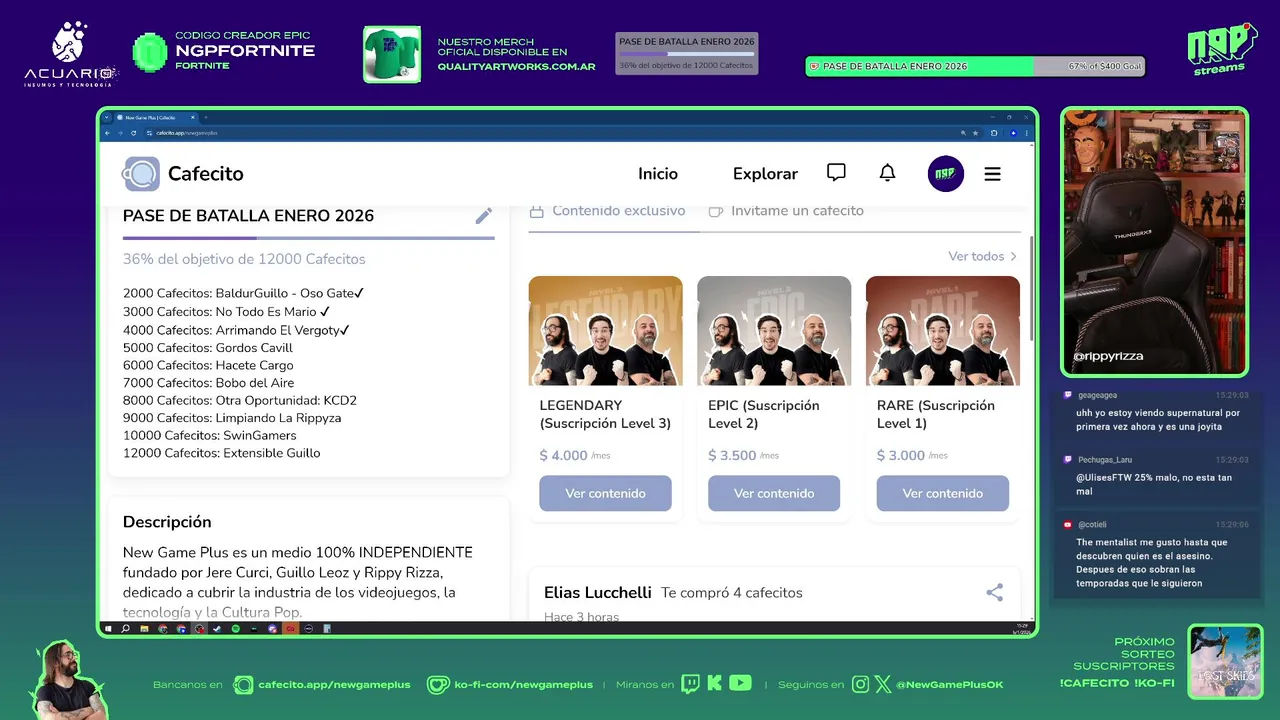Screen dimensions: 1280x720
Task: Click the 'Descripción' heading
Action: [x=167, y=522]
